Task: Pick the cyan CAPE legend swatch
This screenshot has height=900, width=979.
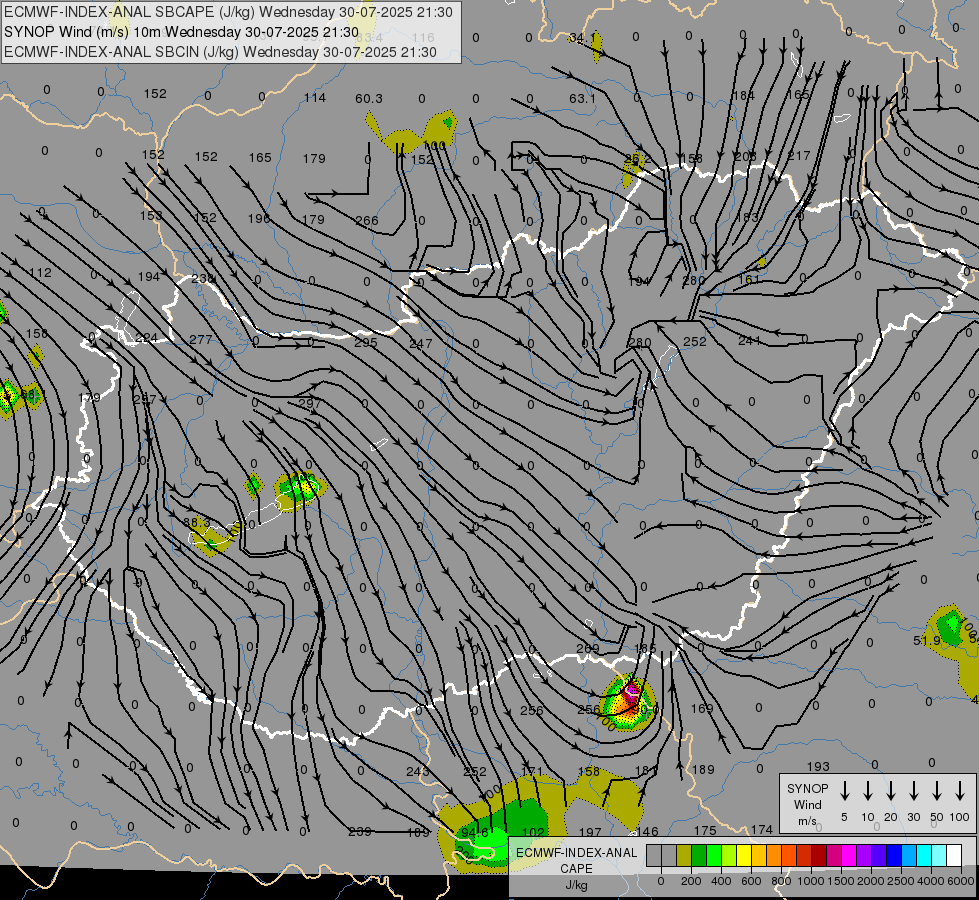Action: [x=924, y=855]
